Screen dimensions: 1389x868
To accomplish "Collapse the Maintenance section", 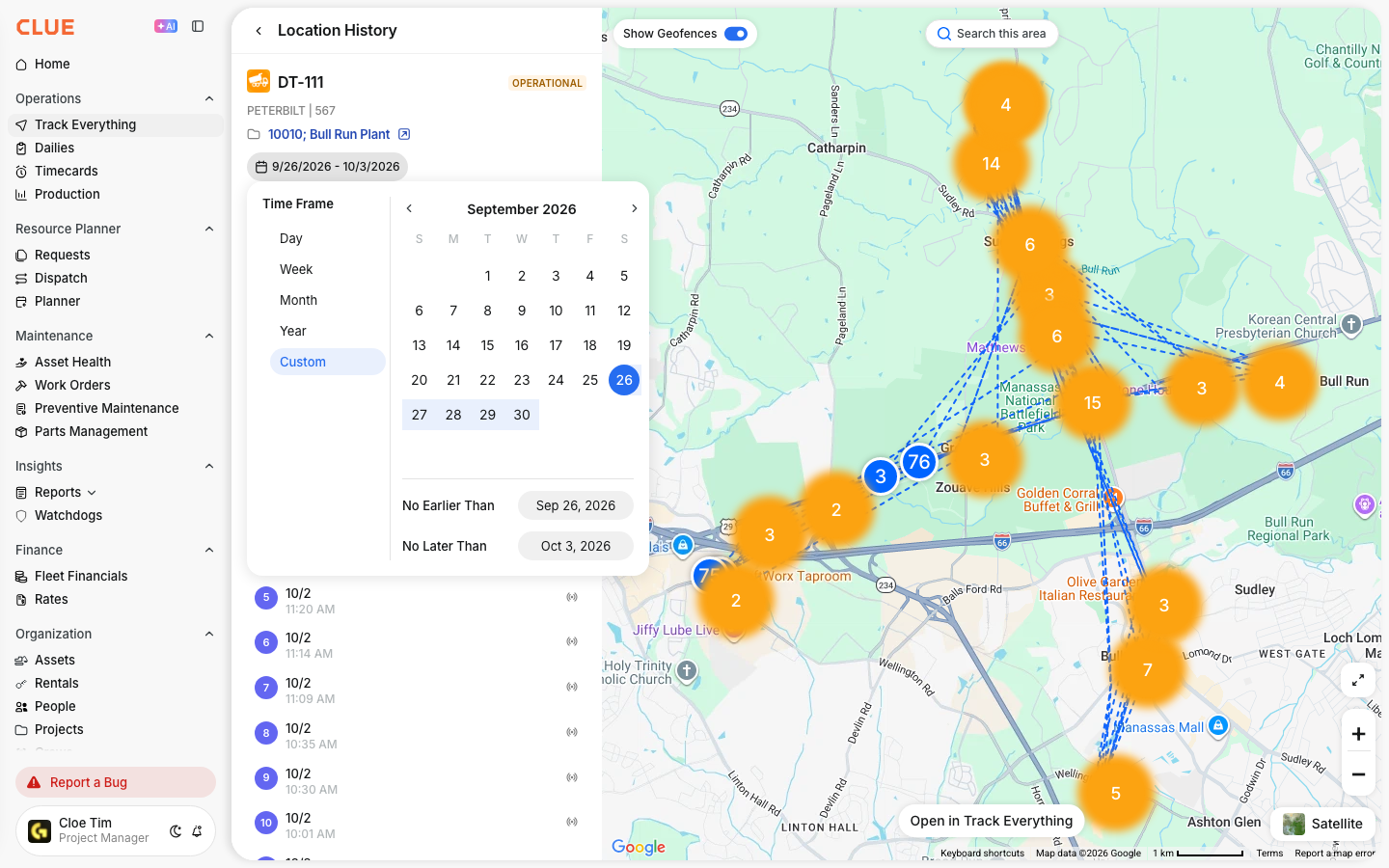I will pyautogui.click(x=209, y=336).
